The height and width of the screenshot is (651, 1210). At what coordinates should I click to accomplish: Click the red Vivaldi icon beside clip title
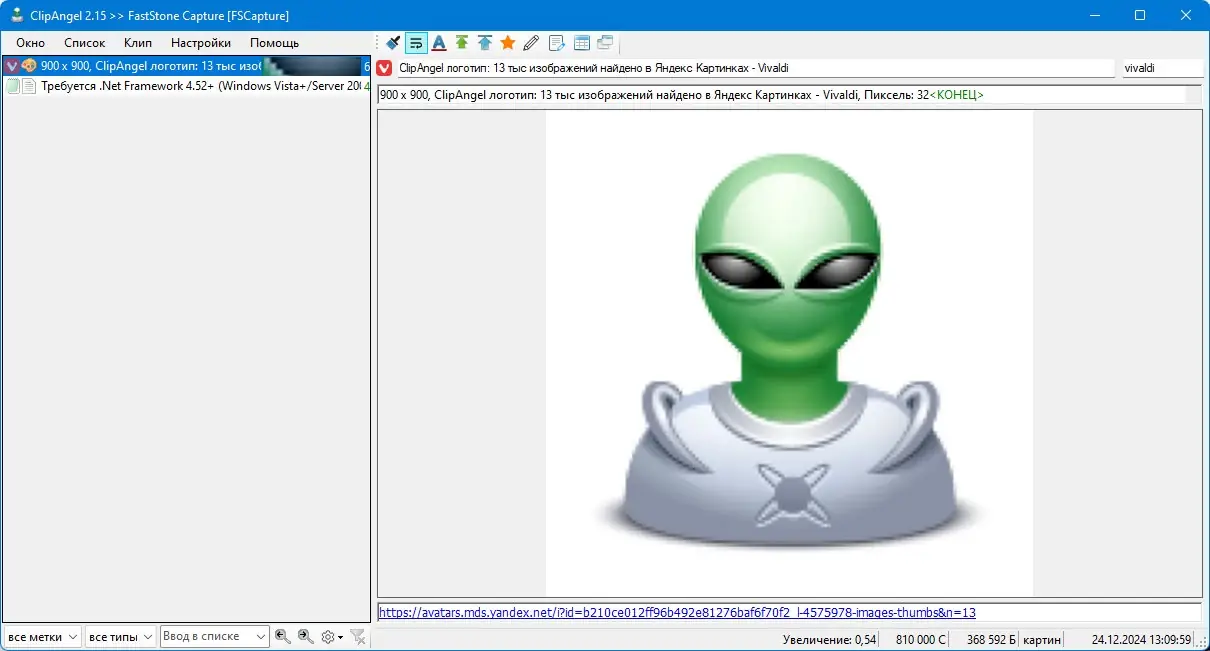(x=384, y=68)
